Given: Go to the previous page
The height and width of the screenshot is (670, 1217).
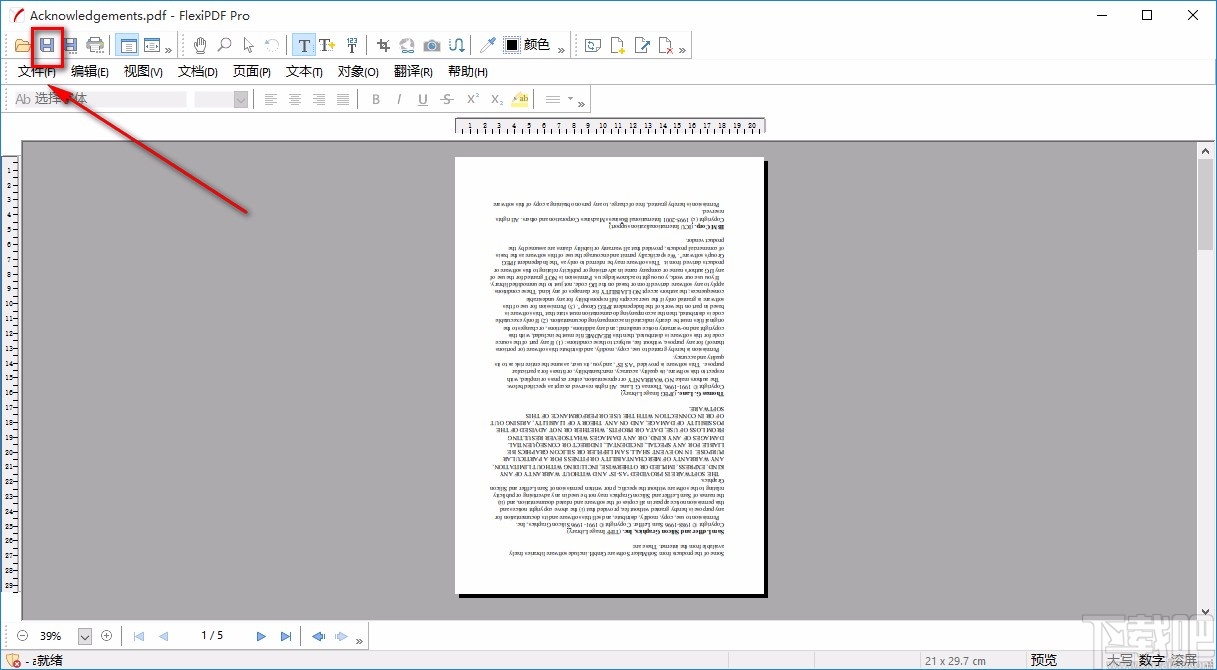Looking at the screenshot, I should pos(164,636).
